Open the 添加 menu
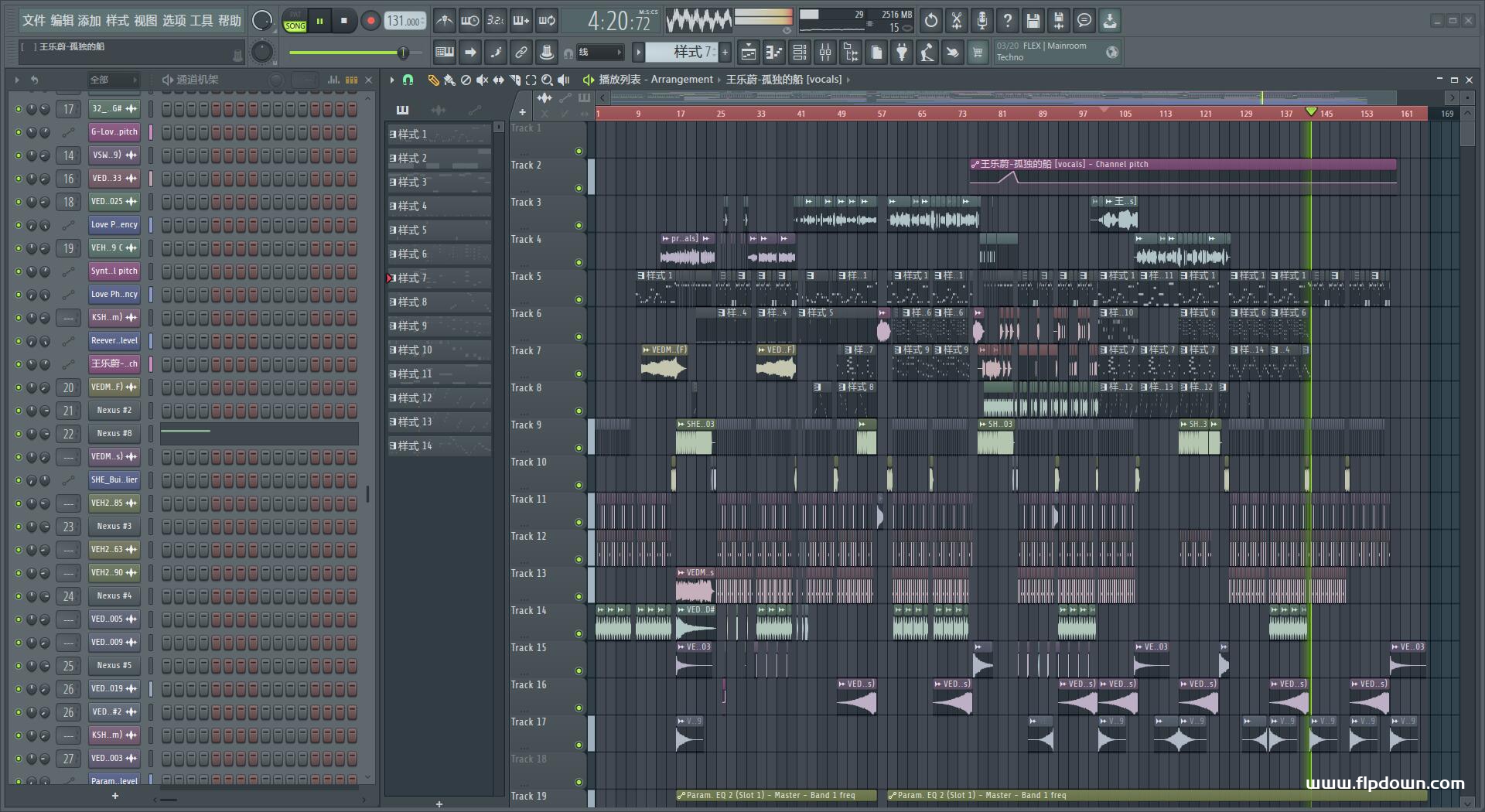This screenshot has height=812, width=1485. click(90, 20)
